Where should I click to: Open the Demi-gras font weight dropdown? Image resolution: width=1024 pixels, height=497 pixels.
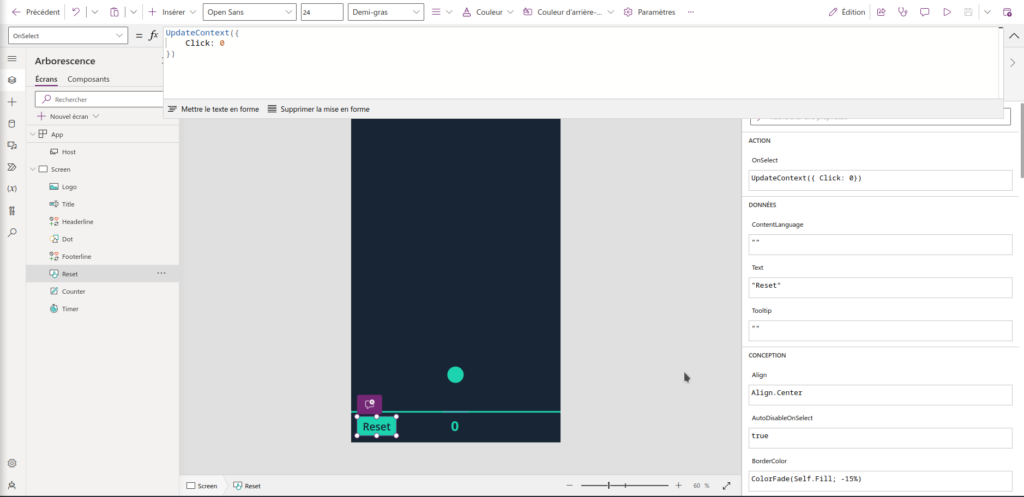point(385,12)
